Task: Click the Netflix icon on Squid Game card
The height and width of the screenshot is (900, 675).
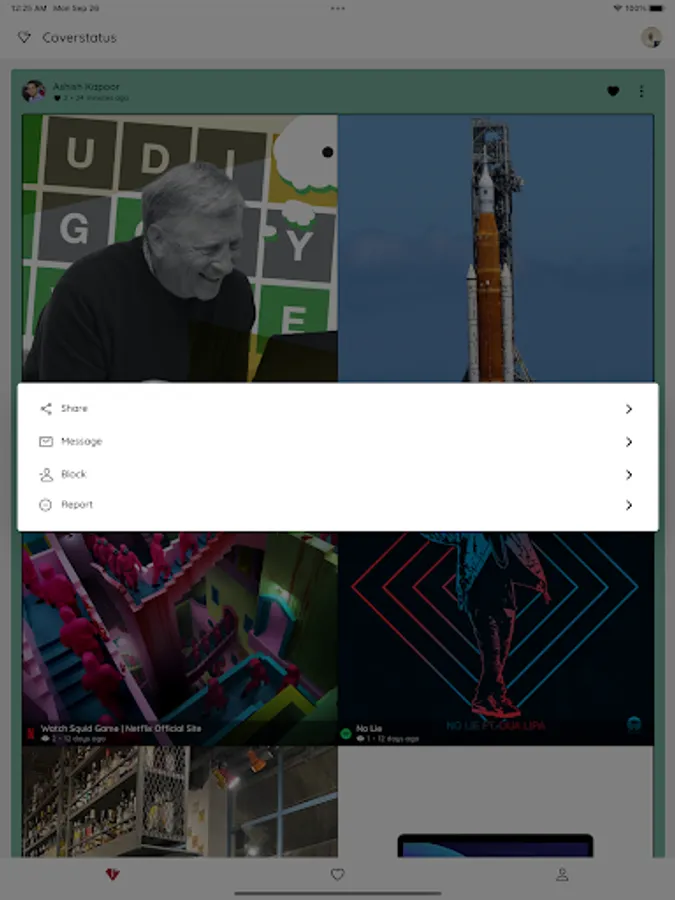Action: [30, 733]
